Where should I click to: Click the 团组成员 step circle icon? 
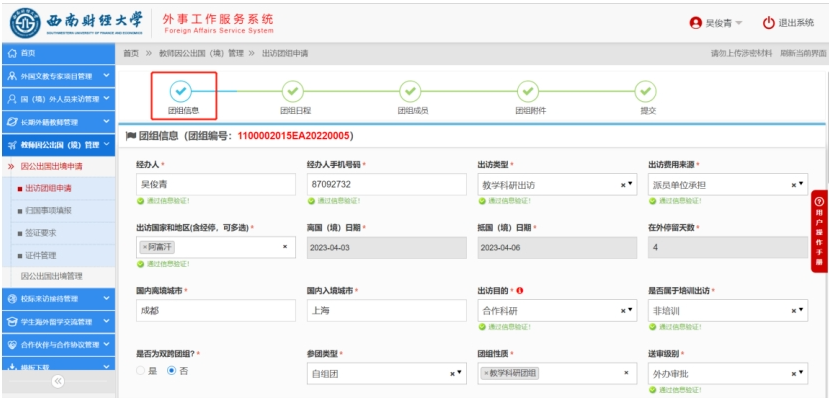click(410, 90)
